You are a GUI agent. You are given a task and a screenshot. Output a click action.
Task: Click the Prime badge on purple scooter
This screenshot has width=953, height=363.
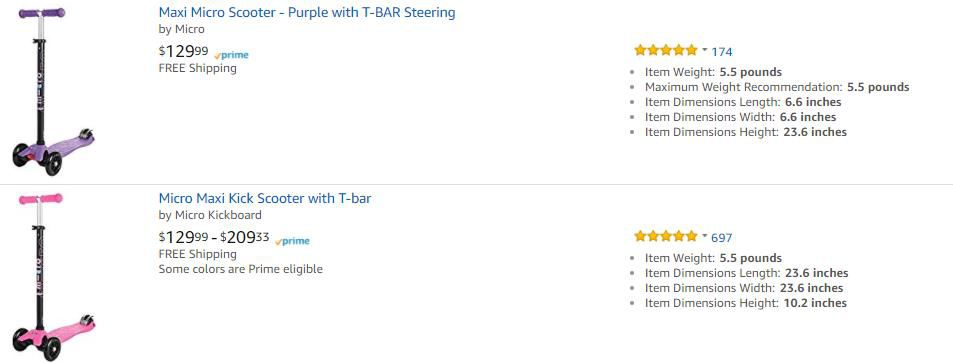(232, 55)
